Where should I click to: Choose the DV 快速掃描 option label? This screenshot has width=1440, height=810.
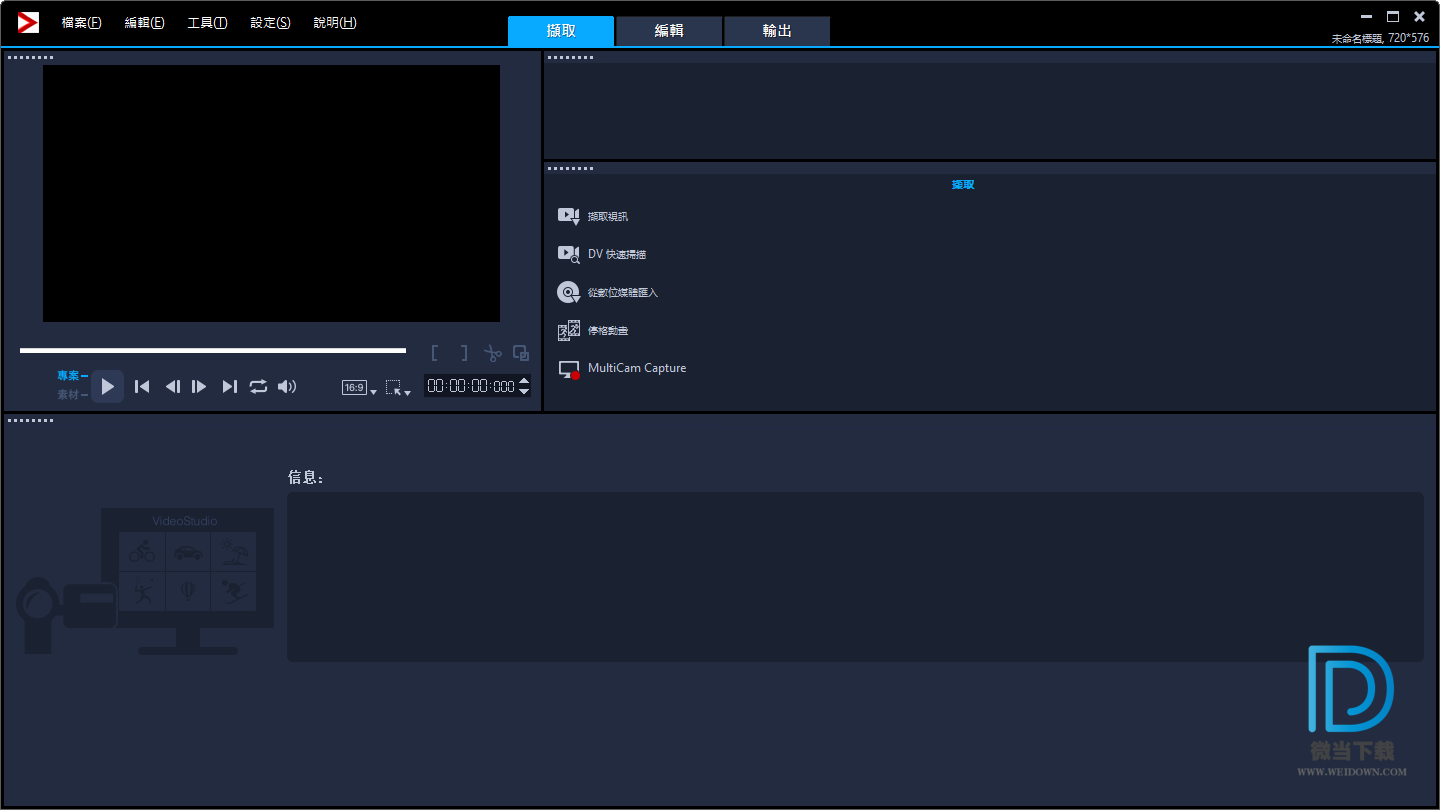tap(617, 254)
